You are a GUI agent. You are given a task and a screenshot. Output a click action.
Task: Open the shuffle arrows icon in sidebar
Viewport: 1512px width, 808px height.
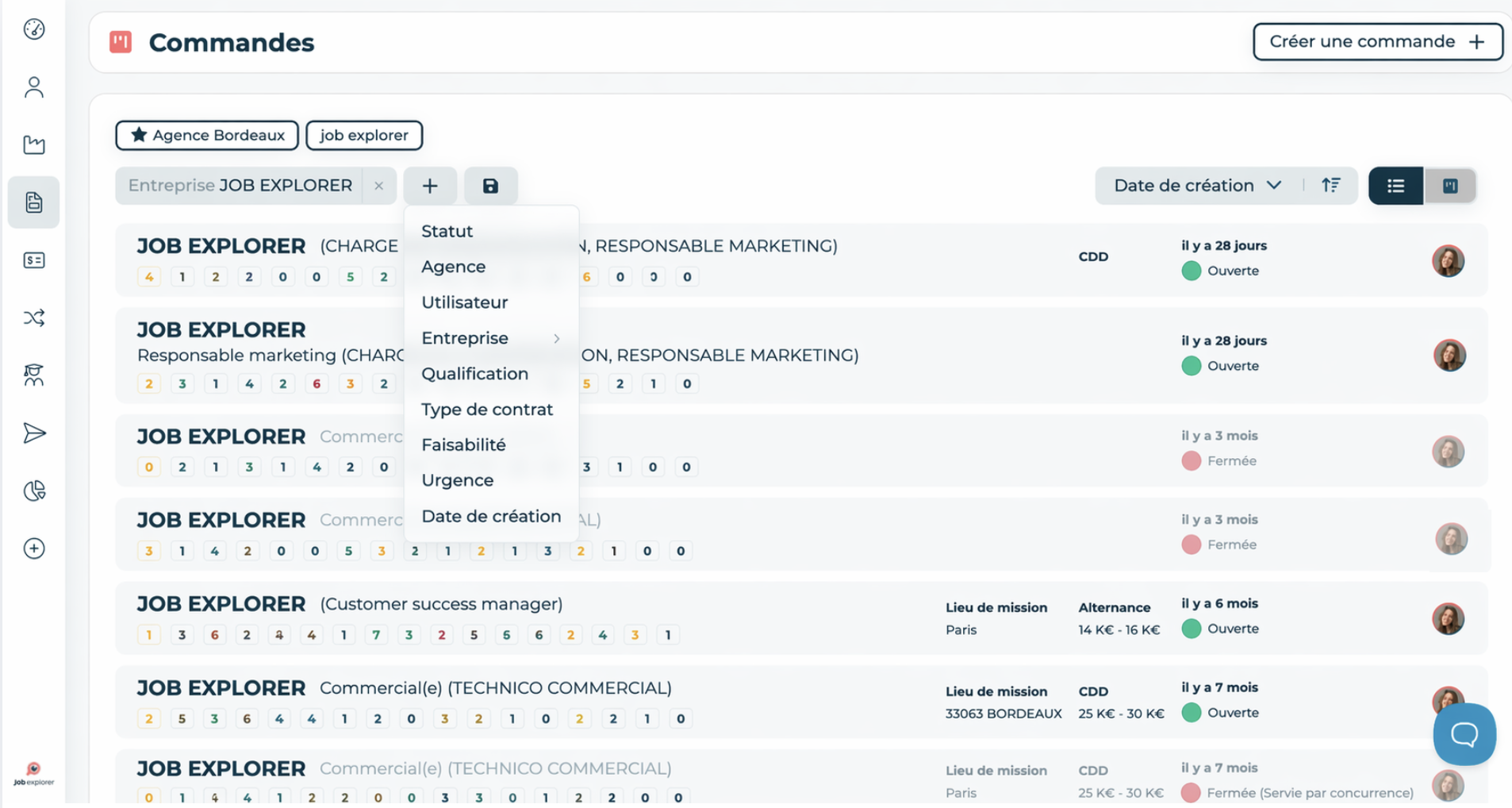34,318
